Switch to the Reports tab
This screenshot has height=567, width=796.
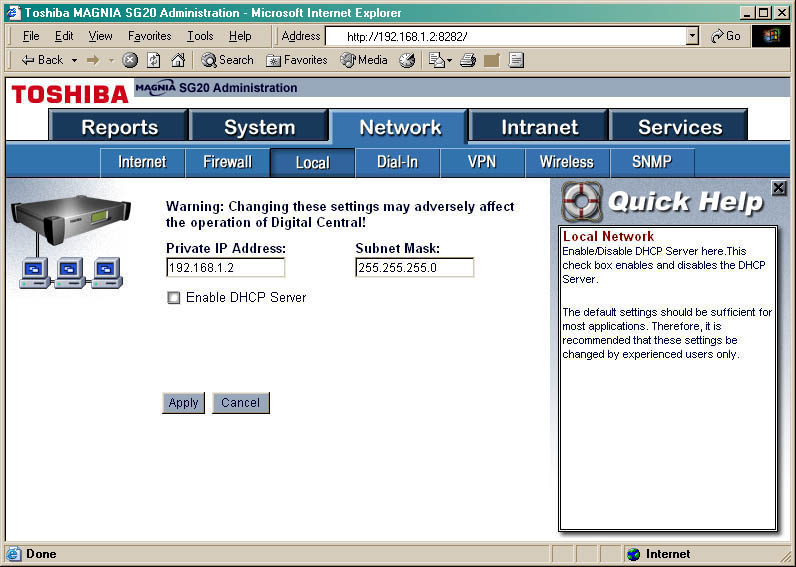click(119, 126)
